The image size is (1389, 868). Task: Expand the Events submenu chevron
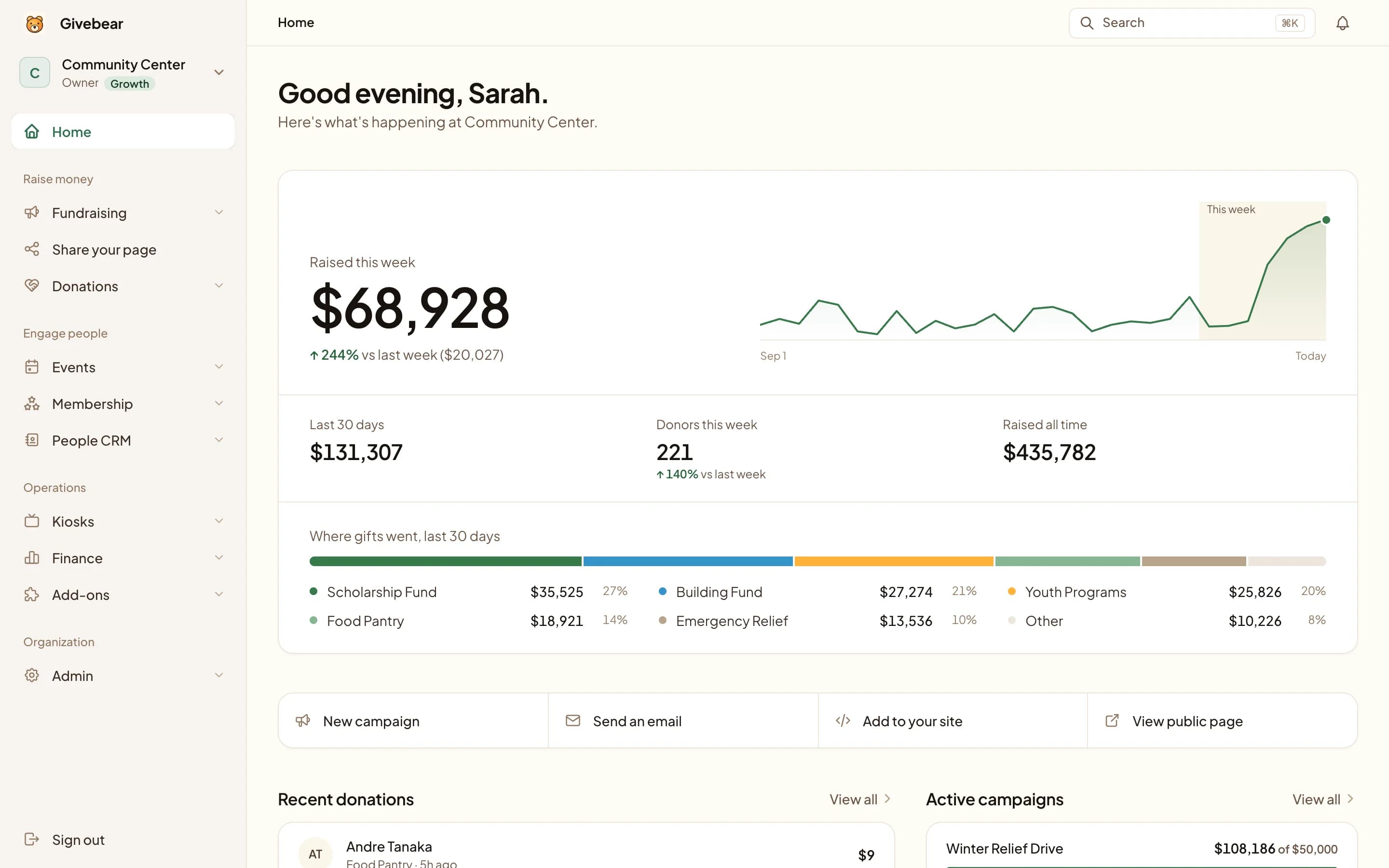[218, 366]
